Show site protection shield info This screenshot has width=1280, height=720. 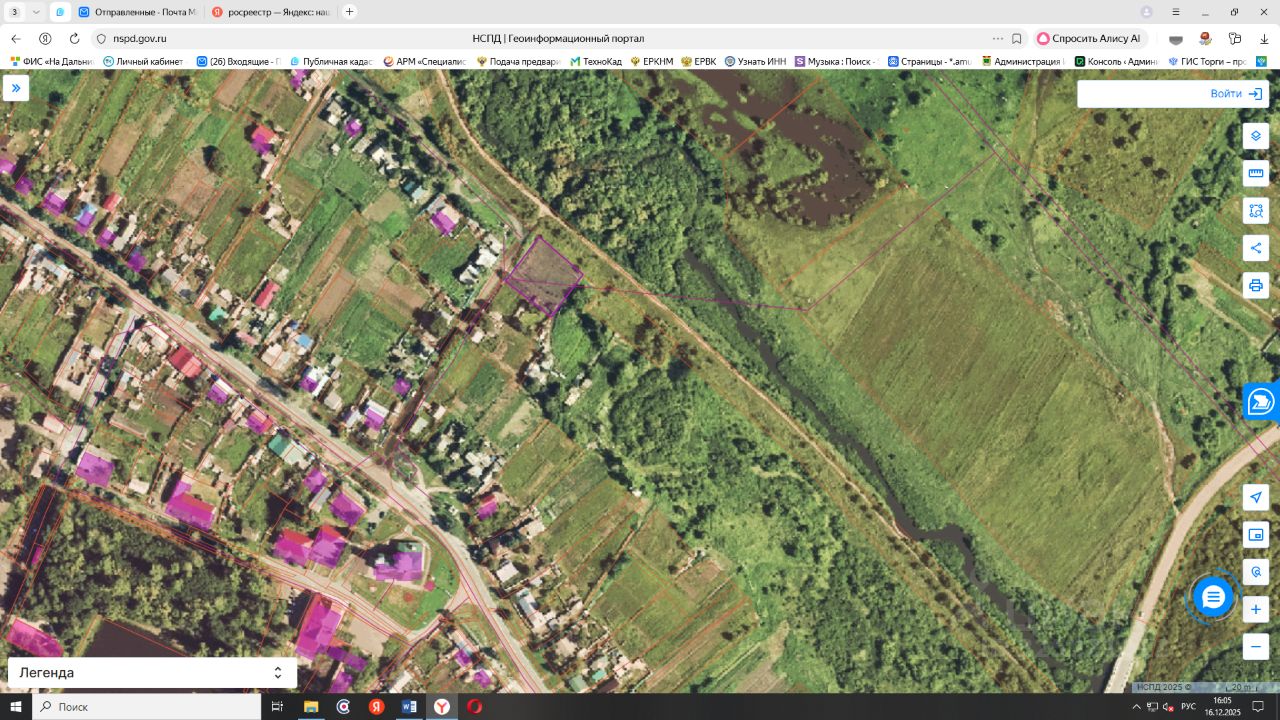pyautogui.click(x=100, y=38)
